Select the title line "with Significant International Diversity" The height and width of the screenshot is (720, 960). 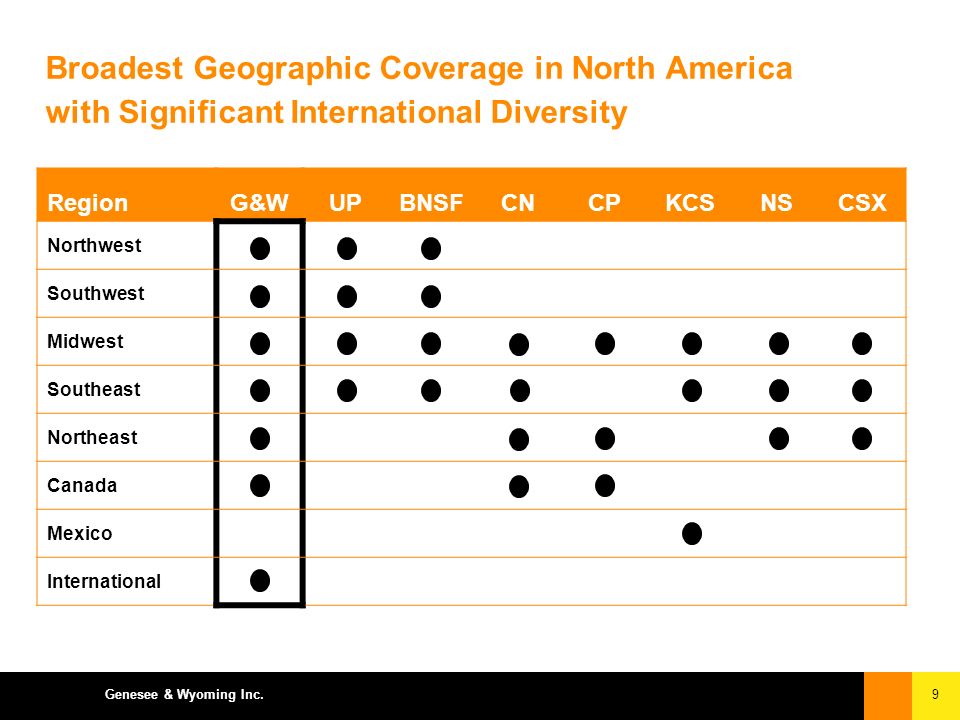point(337,112)
